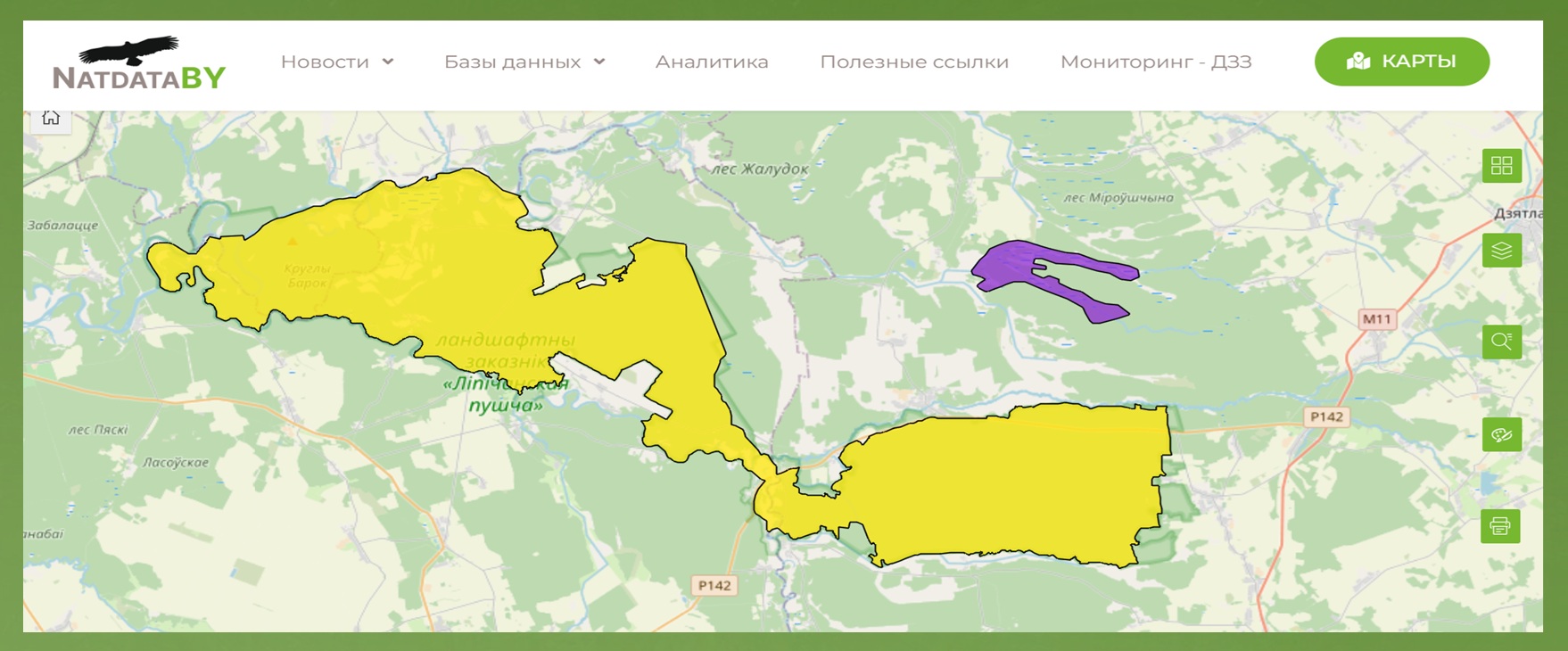
Task: Click the print map button
Action: tap(1500, 526)
